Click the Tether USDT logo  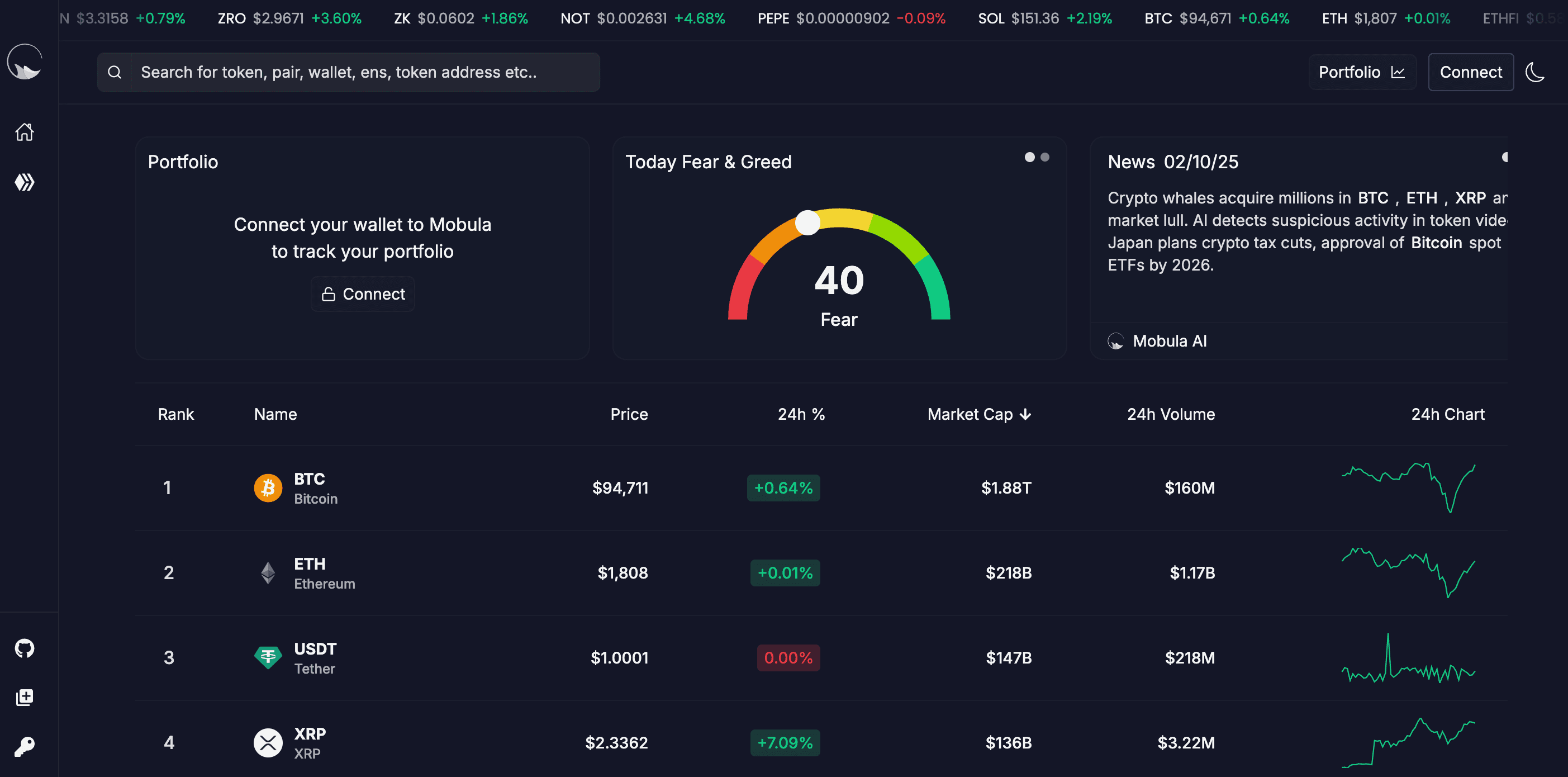pyautogui.click(x=268, y=657)
